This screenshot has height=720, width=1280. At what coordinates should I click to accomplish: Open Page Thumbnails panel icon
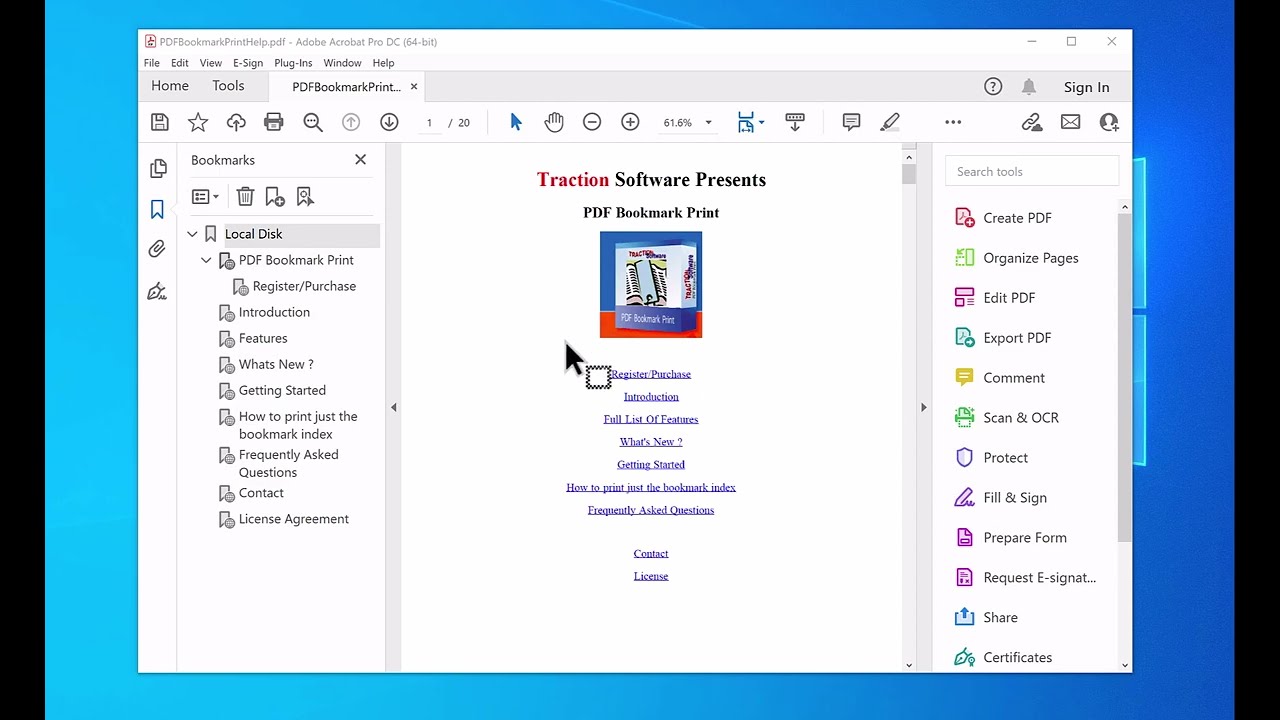(x=158, y=169)
